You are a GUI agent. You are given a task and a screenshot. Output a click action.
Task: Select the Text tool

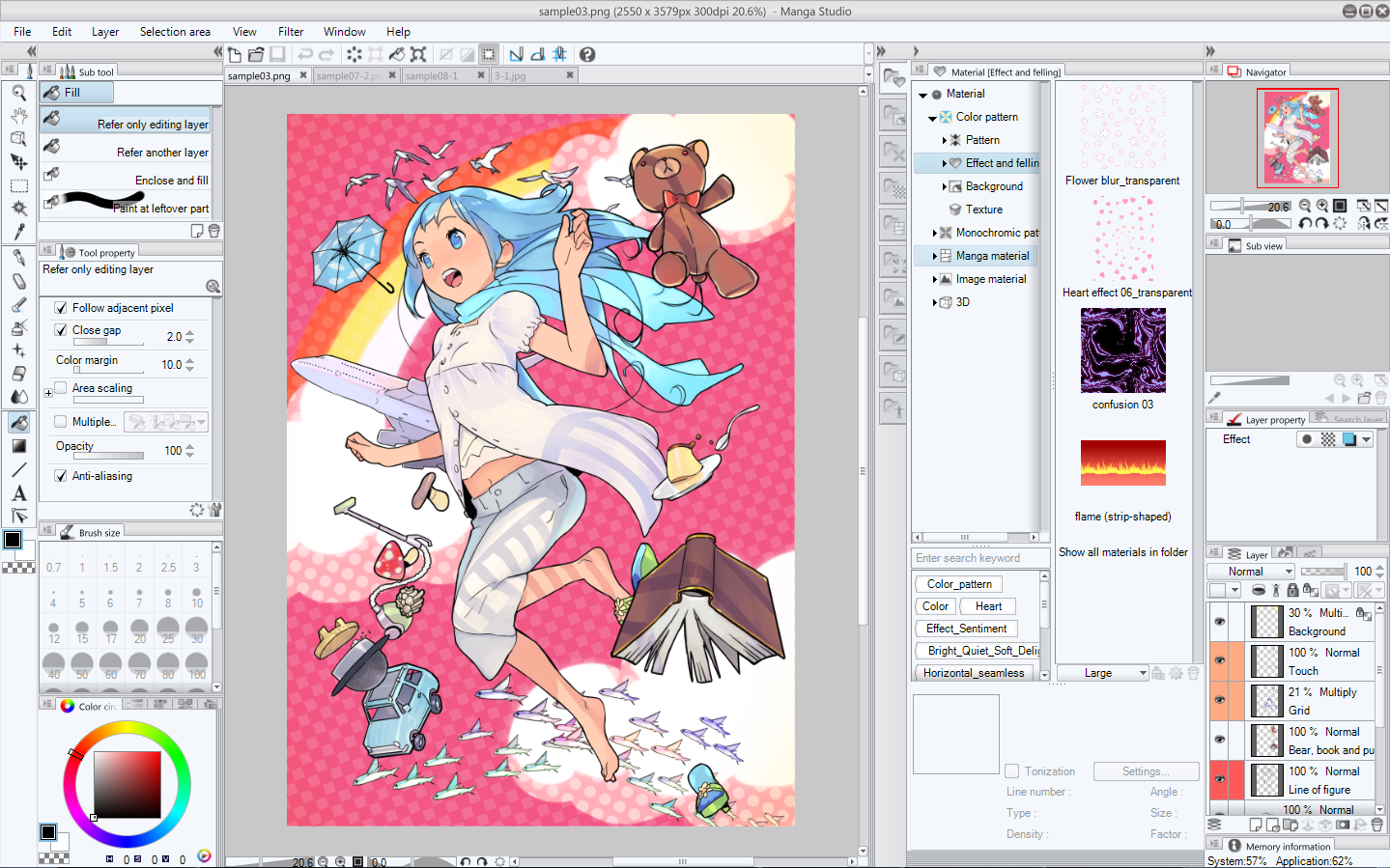[x=18, y=492]
